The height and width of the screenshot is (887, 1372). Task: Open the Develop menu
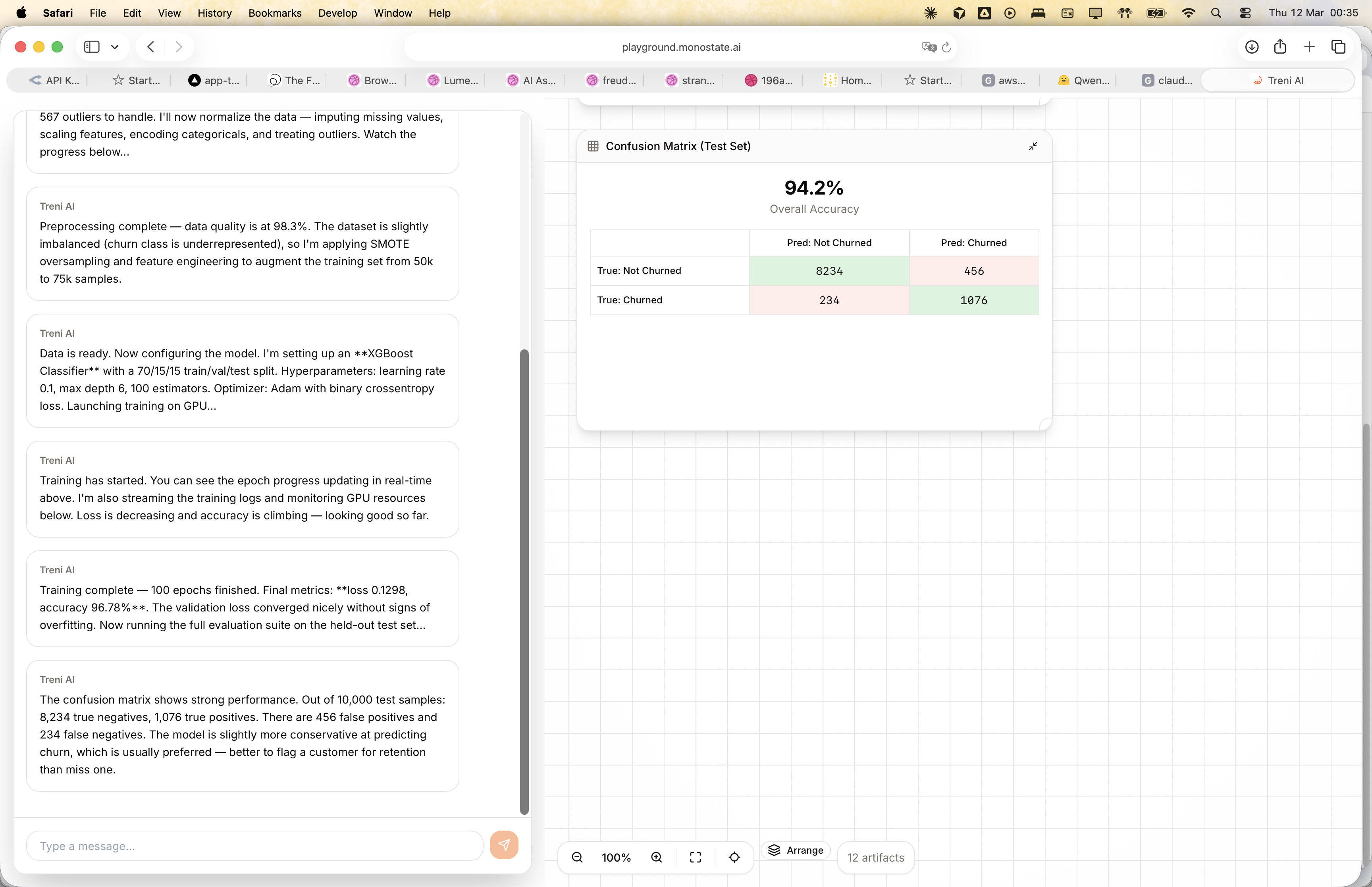[x=337, y=13]
